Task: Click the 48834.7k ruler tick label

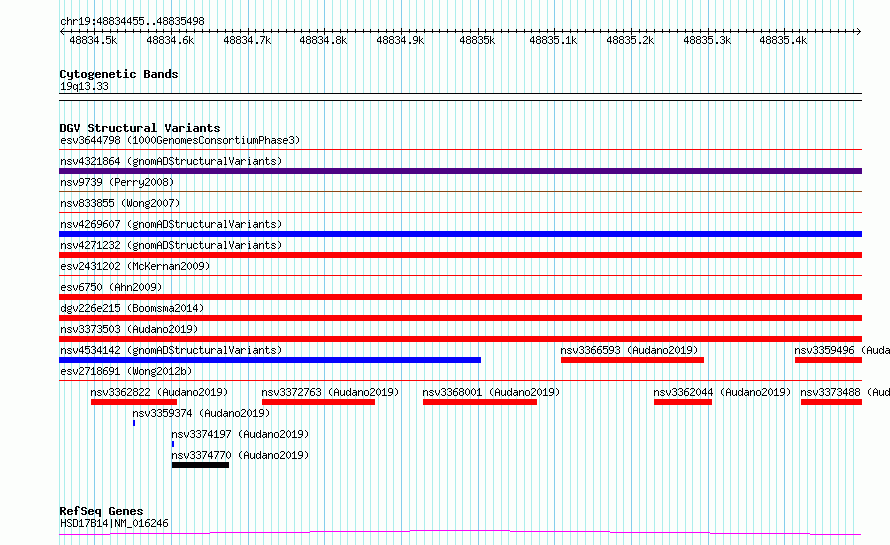Action: coord(247,40)
